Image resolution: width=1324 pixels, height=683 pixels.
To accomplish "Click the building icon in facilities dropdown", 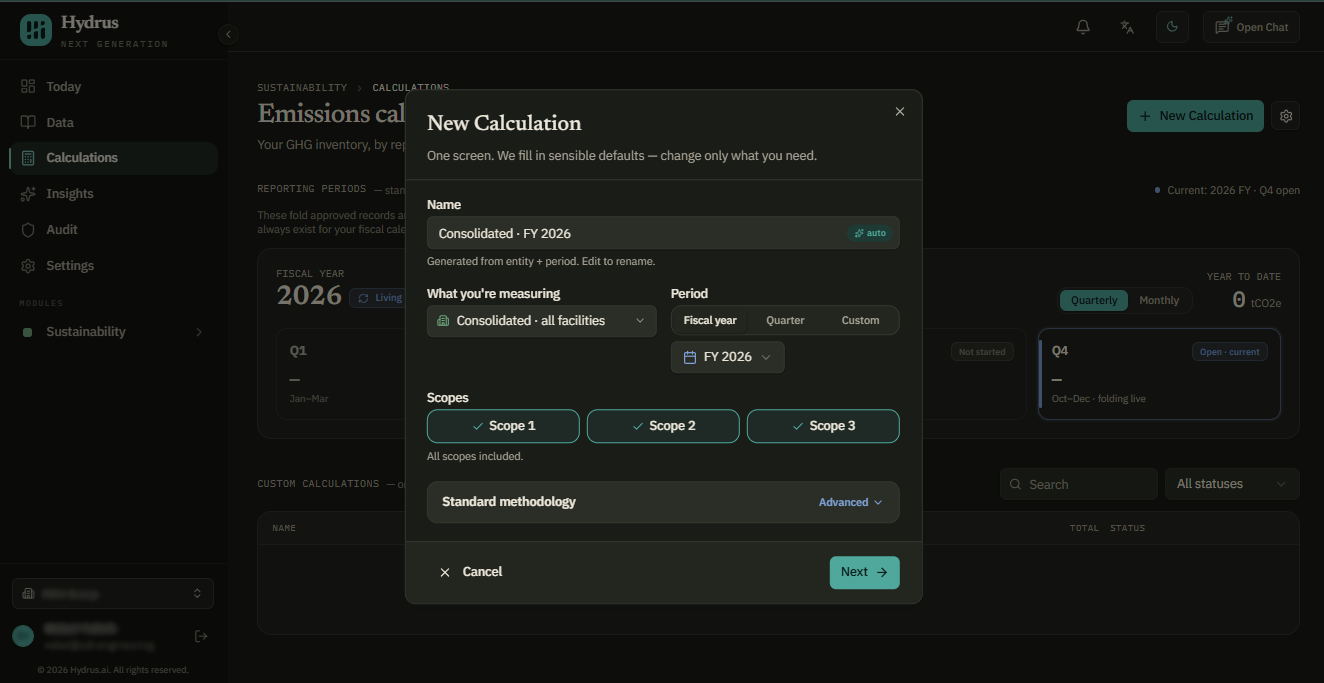I will click(x=443, y=321).
